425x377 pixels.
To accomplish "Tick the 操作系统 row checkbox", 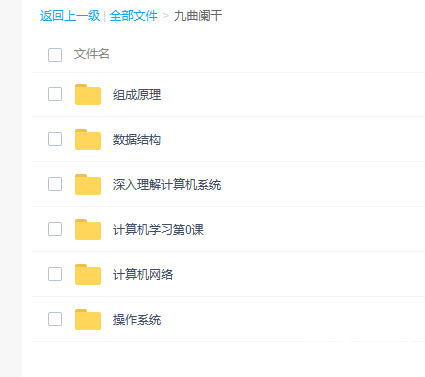I will [x=55, y=319].
